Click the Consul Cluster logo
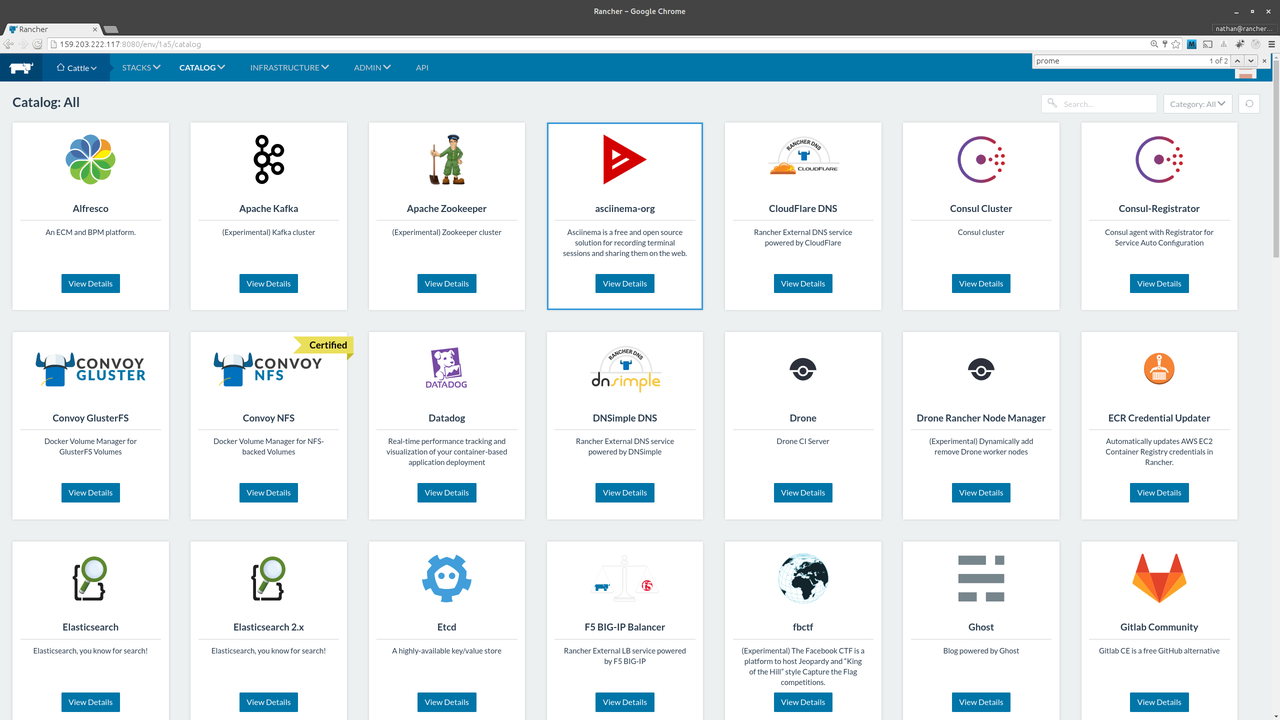Image resolution: width=1280 pixels, height=720 pixels. coord(981,159)
